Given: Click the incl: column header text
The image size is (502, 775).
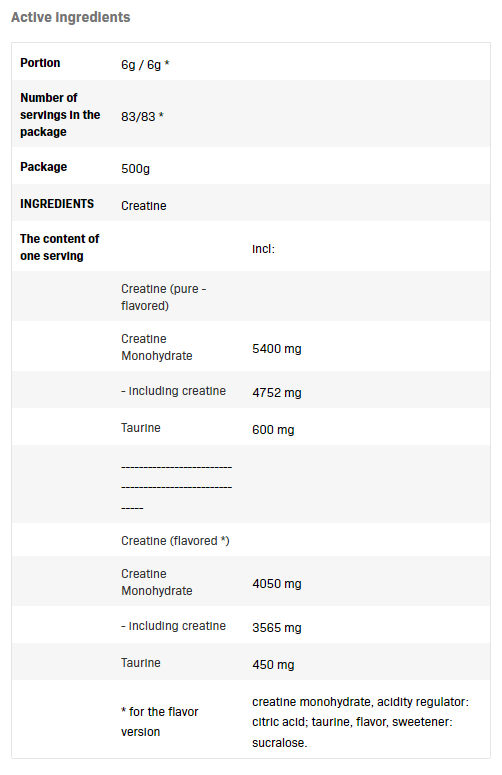Looking at the screenshot, I should pos(263,249).
